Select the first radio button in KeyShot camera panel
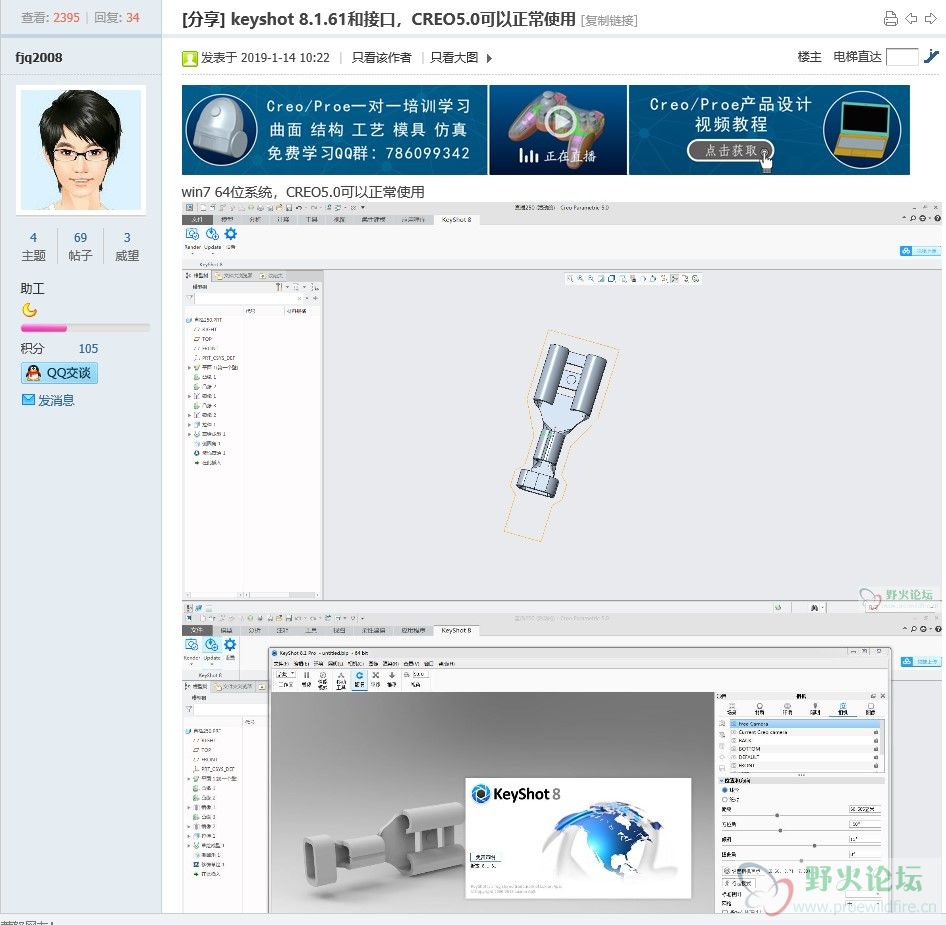The width and height of the screenshot is (946, 925). [725, 790]
